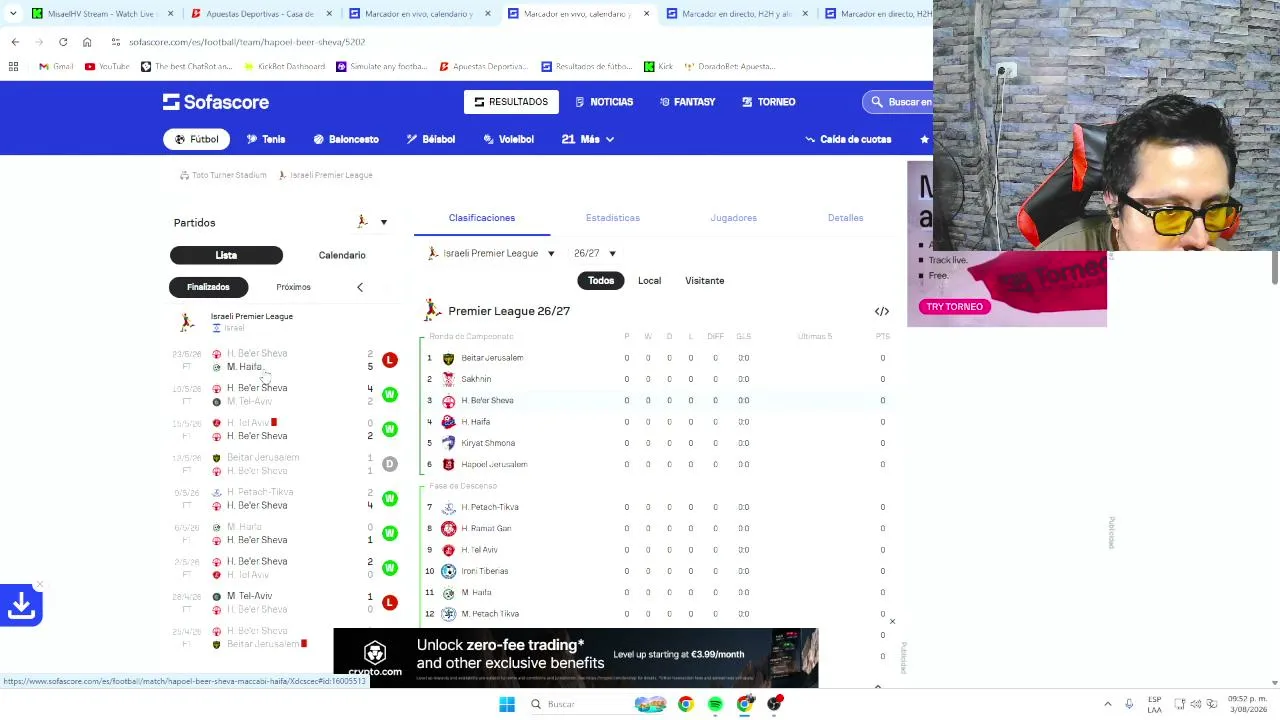Select the Lista view toggle

point(226,255)
